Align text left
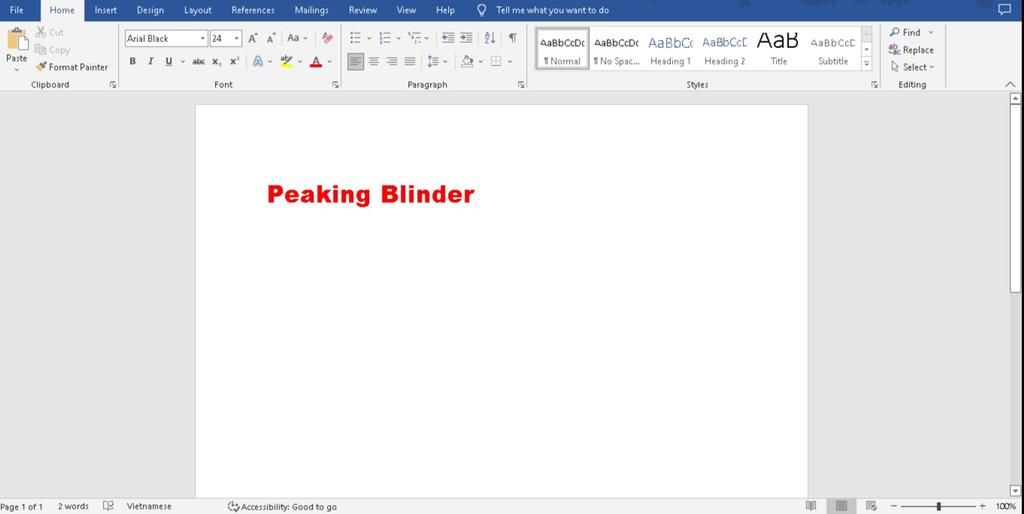 click(355, 61)
